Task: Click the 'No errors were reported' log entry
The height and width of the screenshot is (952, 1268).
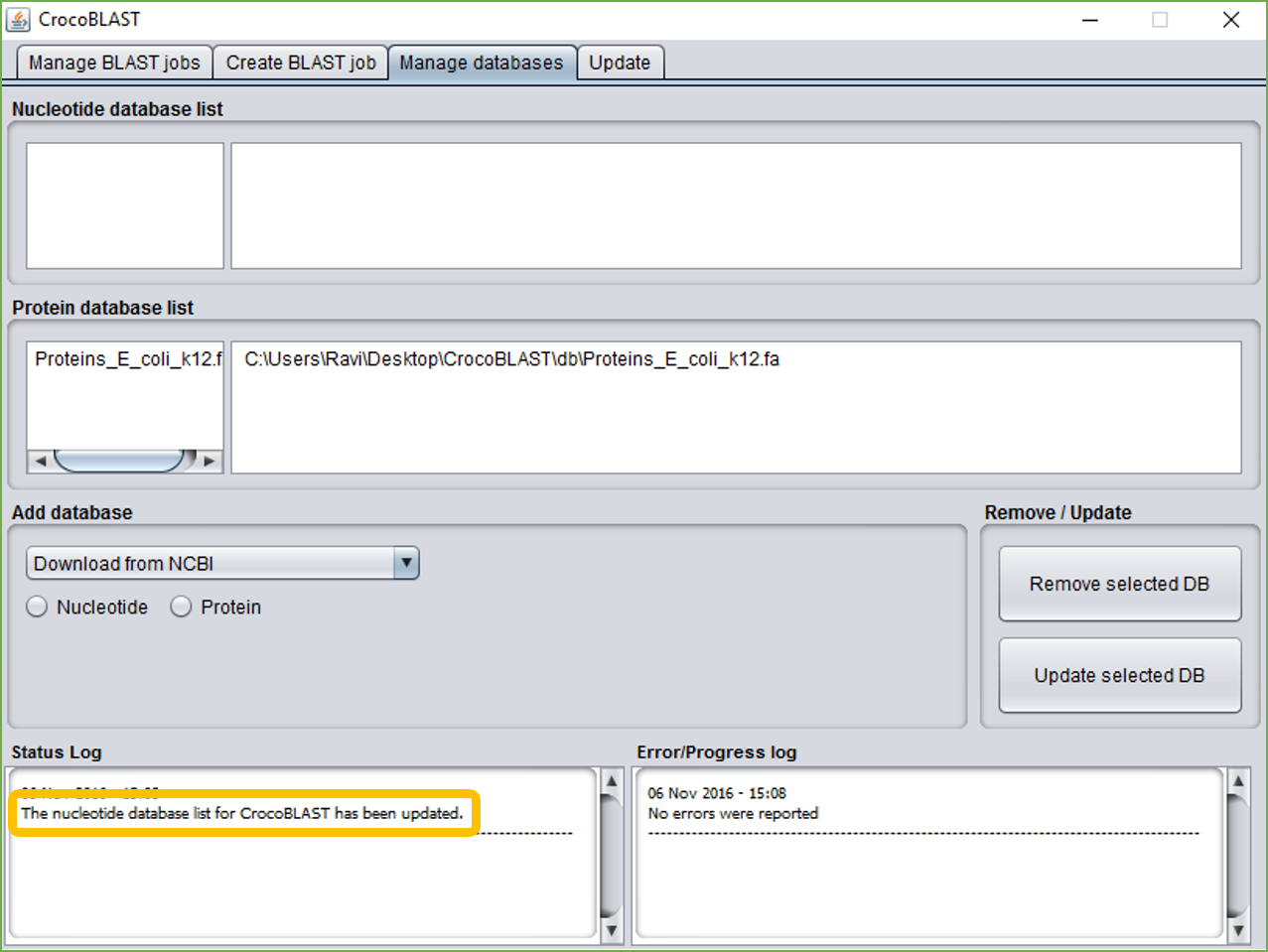Action: (733, 813)
